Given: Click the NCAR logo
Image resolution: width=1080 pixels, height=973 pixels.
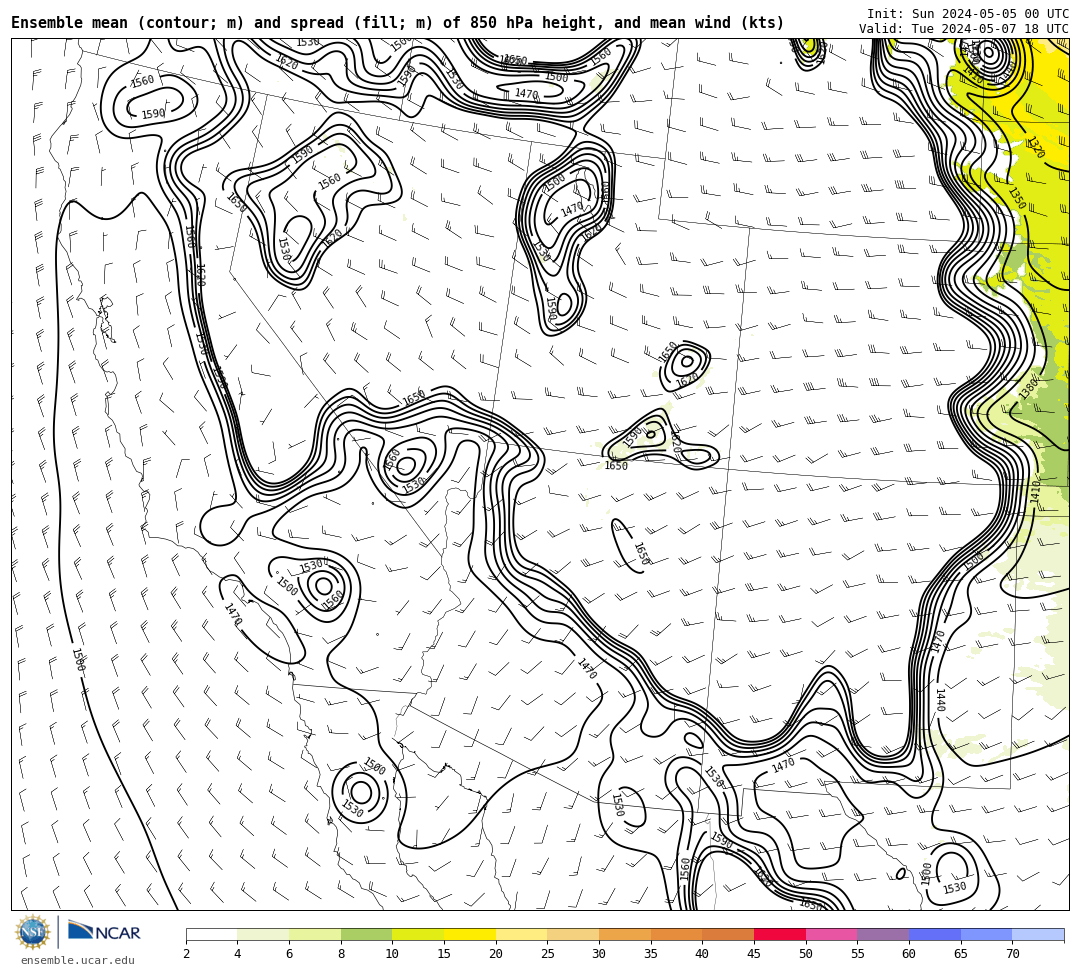Looking at the screenshot, I should (104, 932).
